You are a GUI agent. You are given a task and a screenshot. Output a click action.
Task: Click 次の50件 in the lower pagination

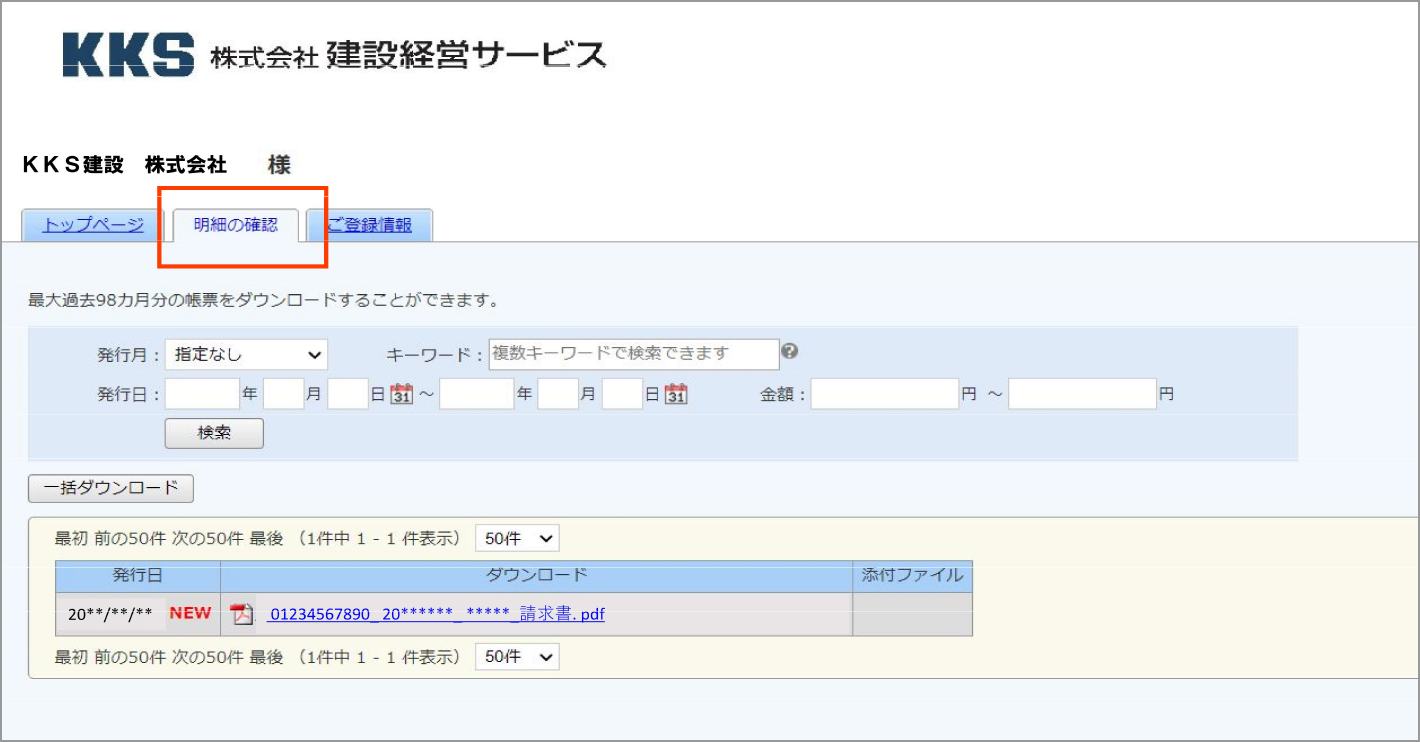point(207,657)
